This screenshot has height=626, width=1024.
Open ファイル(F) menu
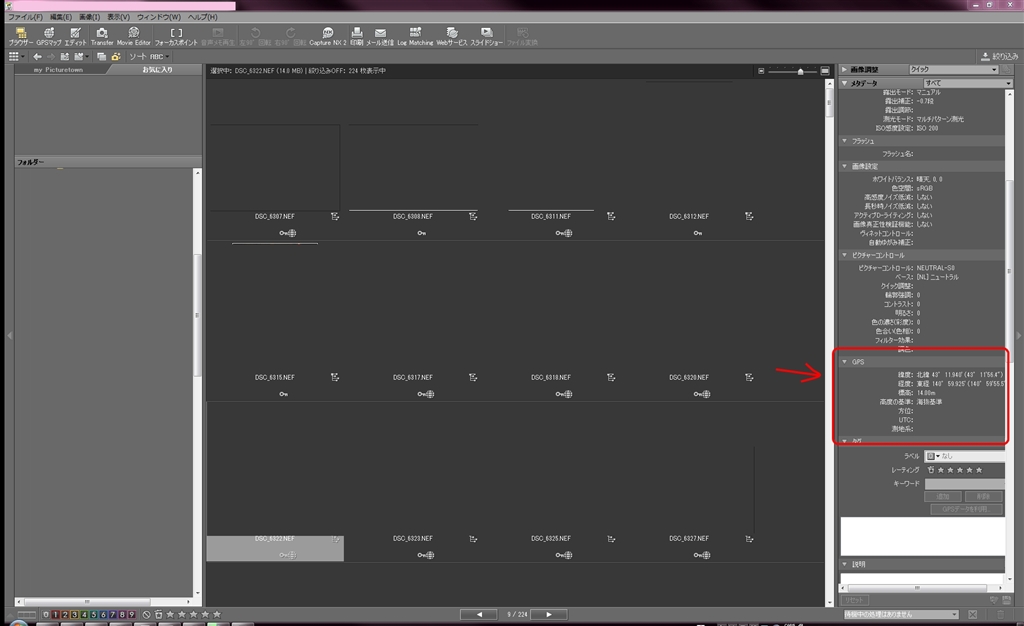pos(25,17)
